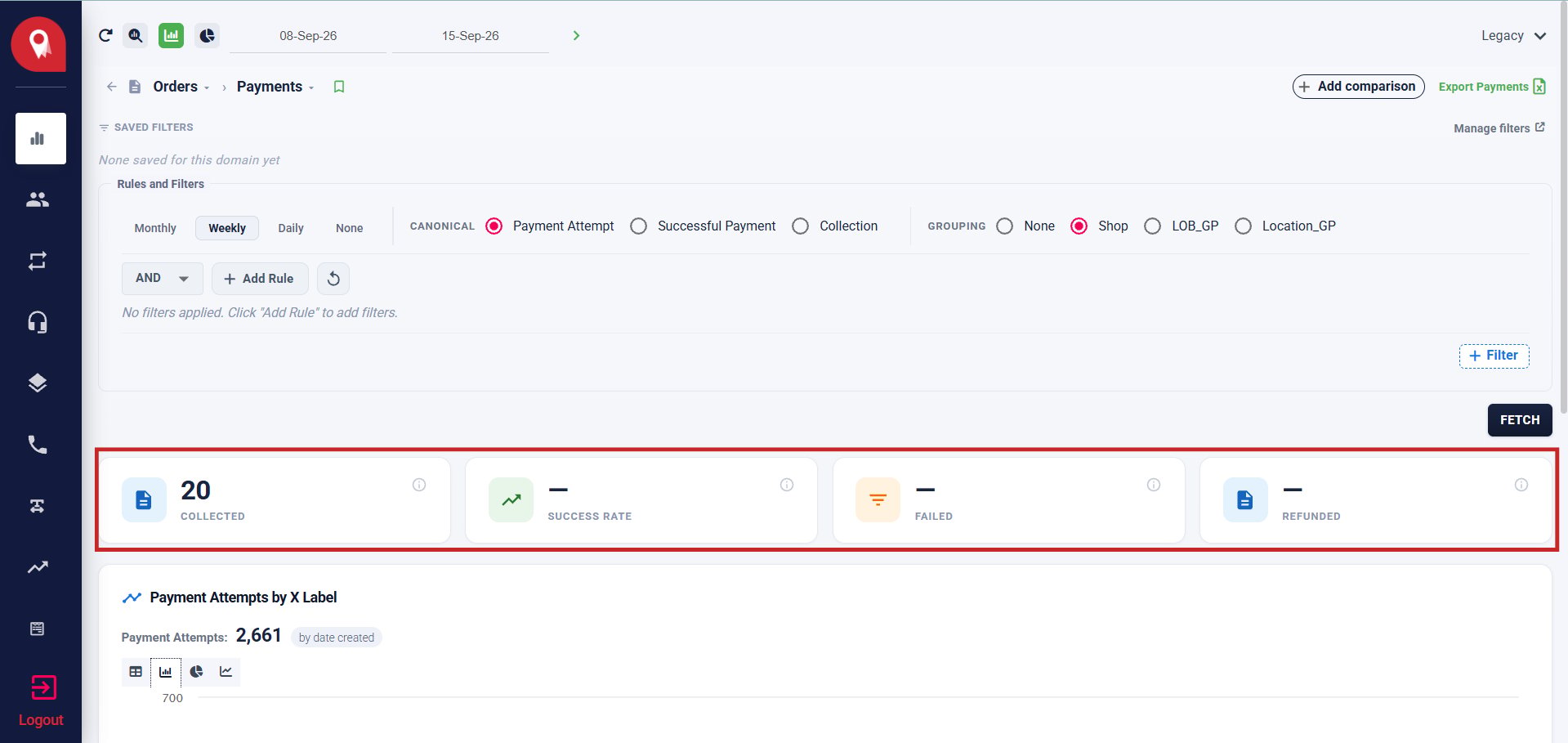
Task: Click Add comparison button
Action: pyautogui.click(x=1358, y=87)
